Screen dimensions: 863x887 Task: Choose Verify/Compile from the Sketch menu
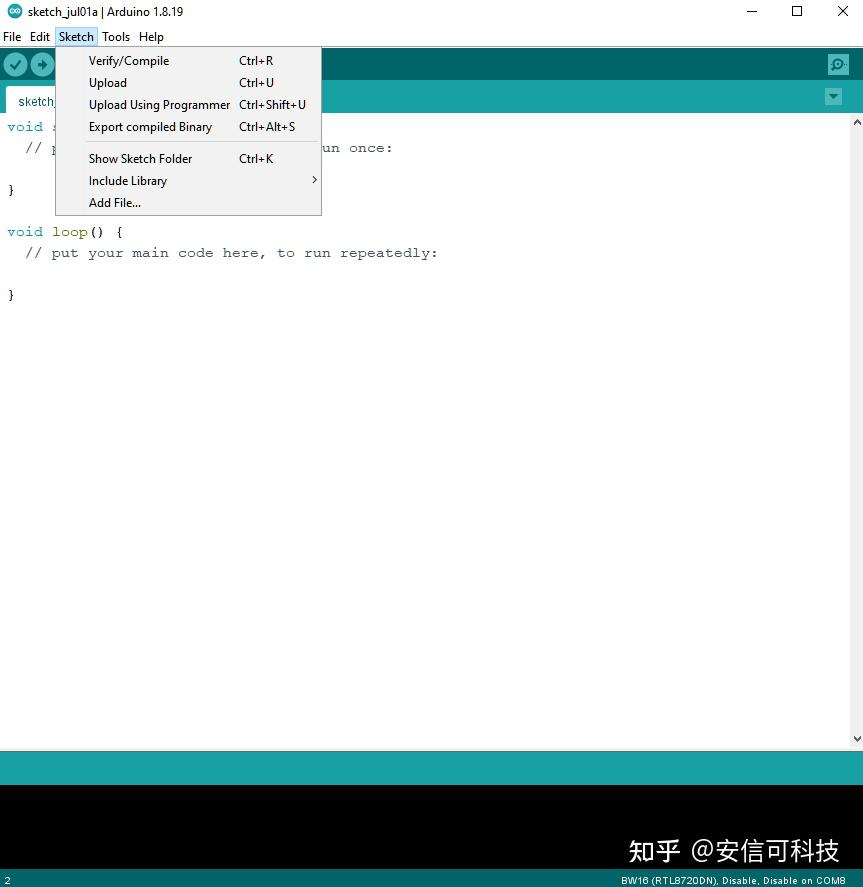pos(129,60)
